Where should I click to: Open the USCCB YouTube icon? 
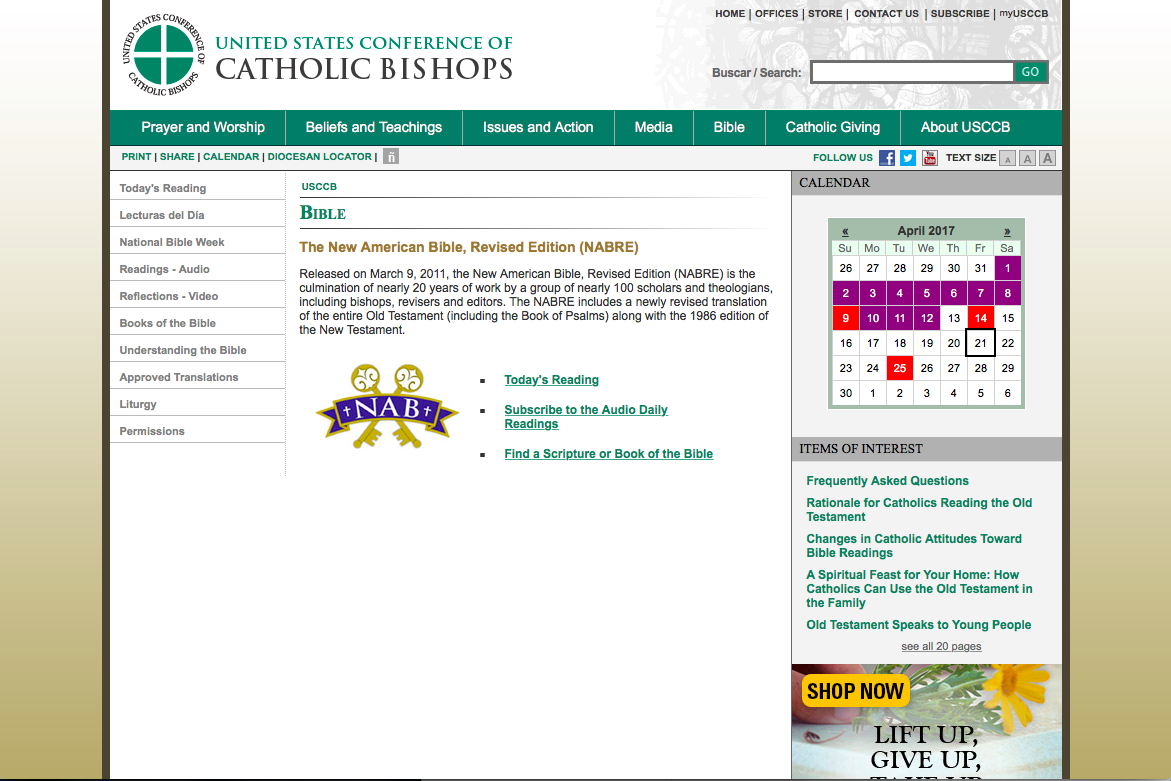[x=930, y=158]
